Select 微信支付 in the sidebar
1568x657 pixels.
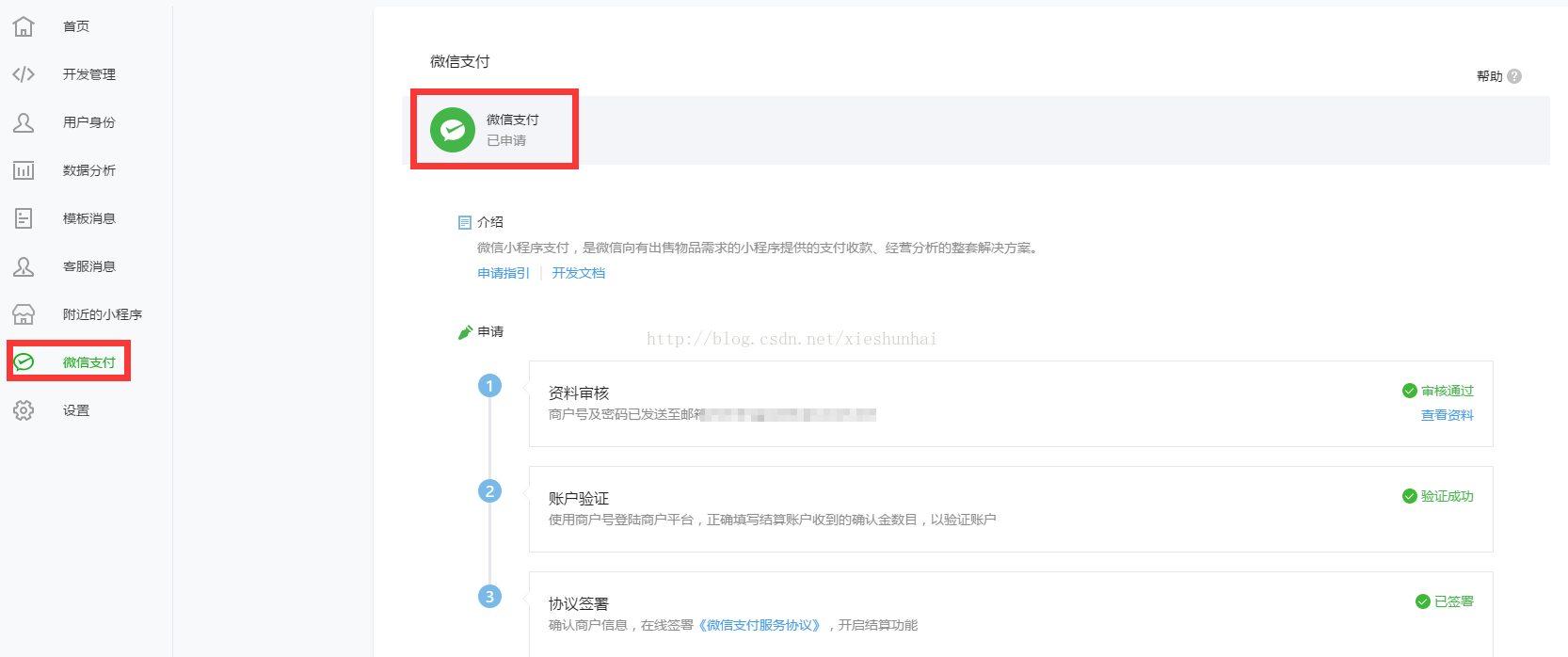pos(89,362)
